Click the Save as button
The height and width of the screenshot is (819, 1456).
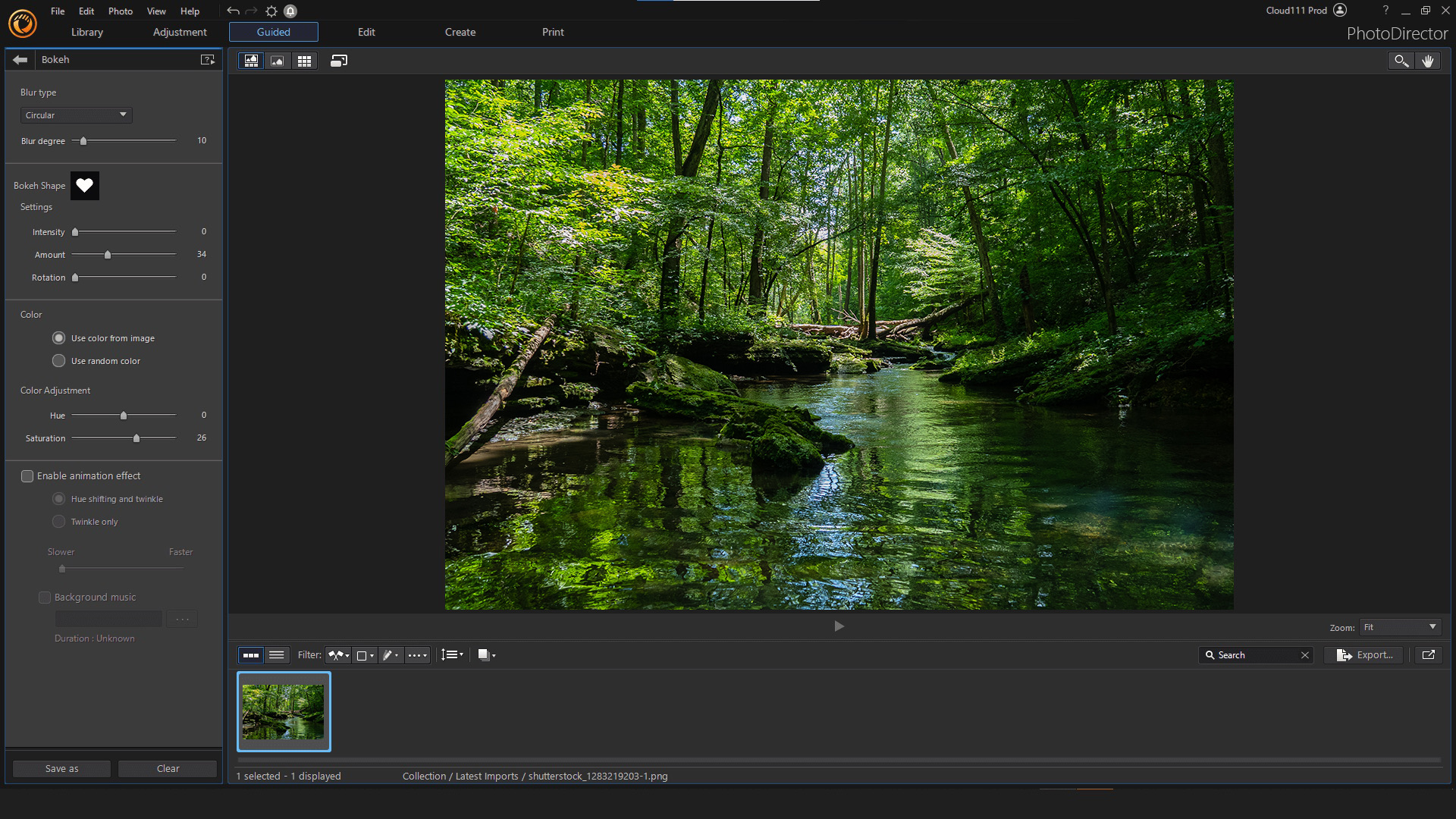[61, 768]
